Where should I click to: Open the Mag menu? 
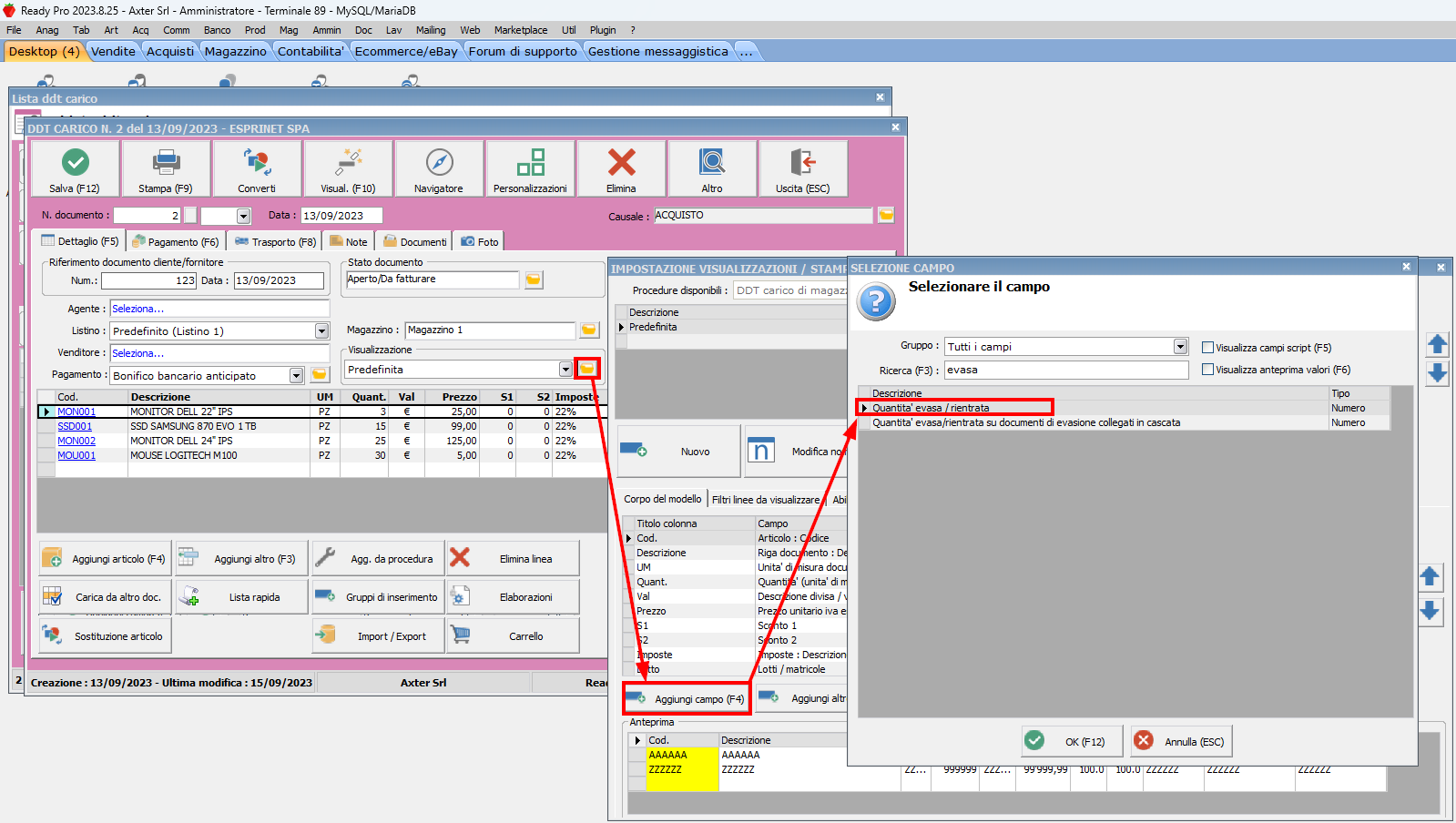pyautogui.click(x=289, y=30)
